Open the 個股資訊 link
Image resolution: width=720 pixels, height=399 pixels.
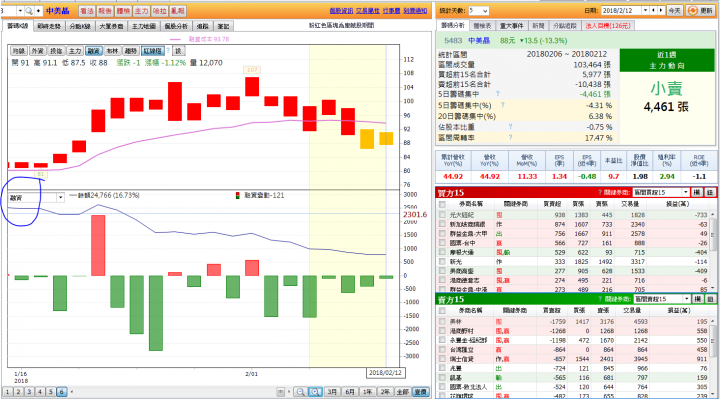point(341,11)
